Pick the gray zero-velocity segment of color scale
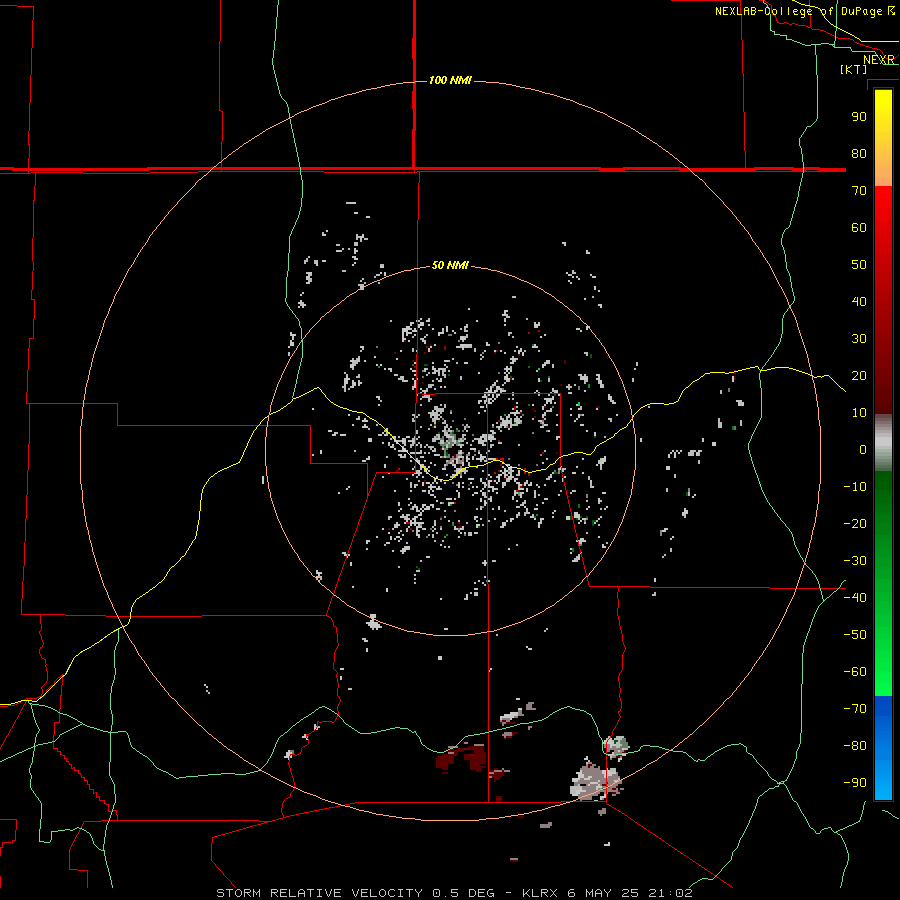 click(883, 443)
